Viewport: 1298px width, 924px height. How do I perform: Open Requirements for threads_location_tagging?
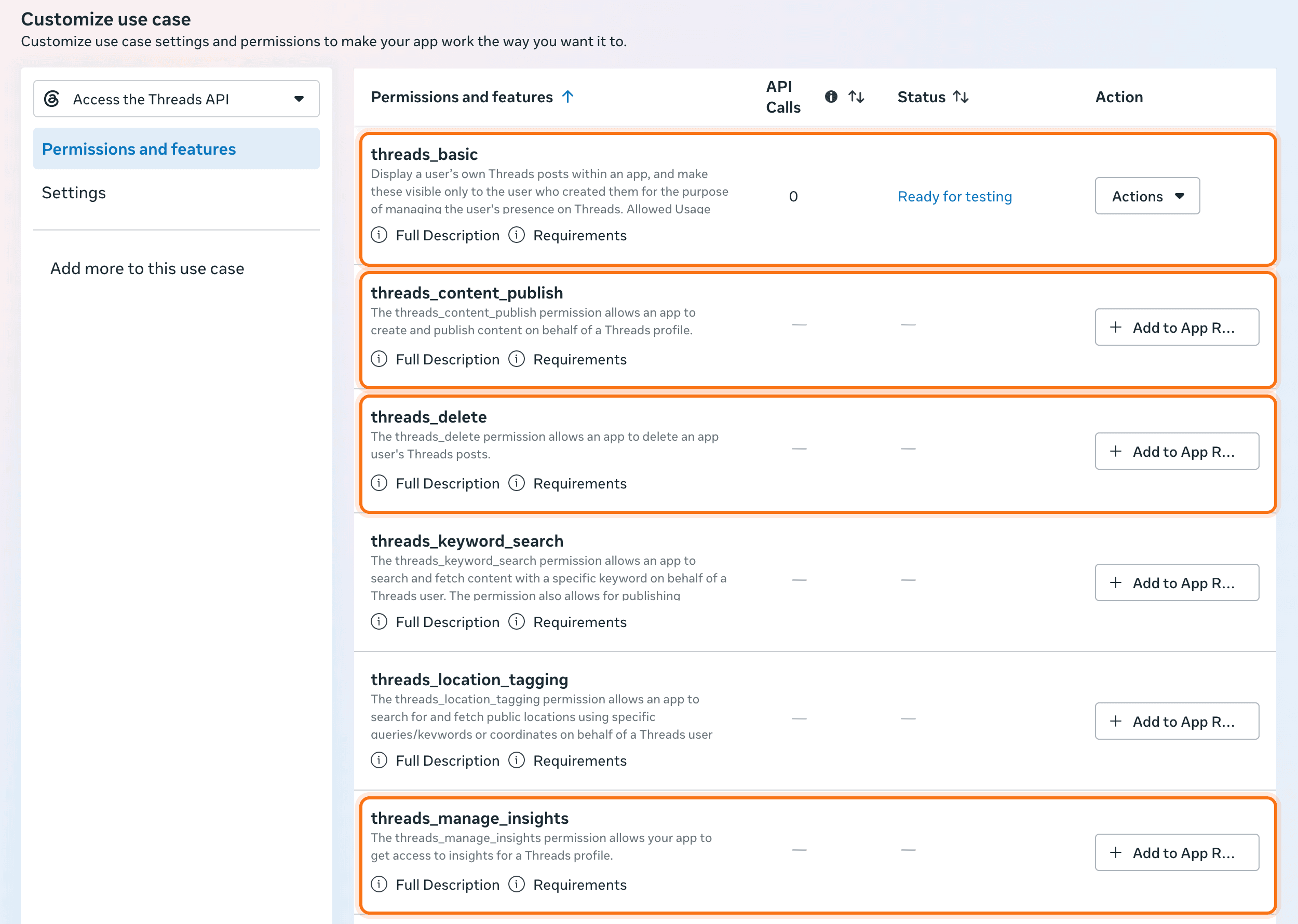(x=580, y=760)
